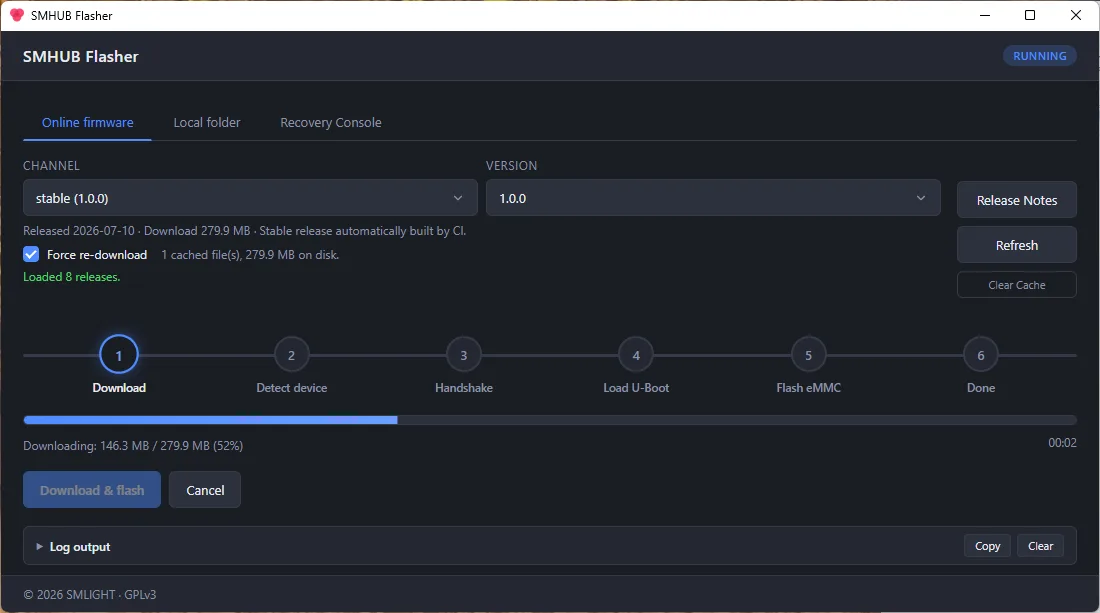Image resolution: width=1100 pixels, height=613 pixels.
Task: Uncheck the Force re-download checkbox
Action: [31, 255]
